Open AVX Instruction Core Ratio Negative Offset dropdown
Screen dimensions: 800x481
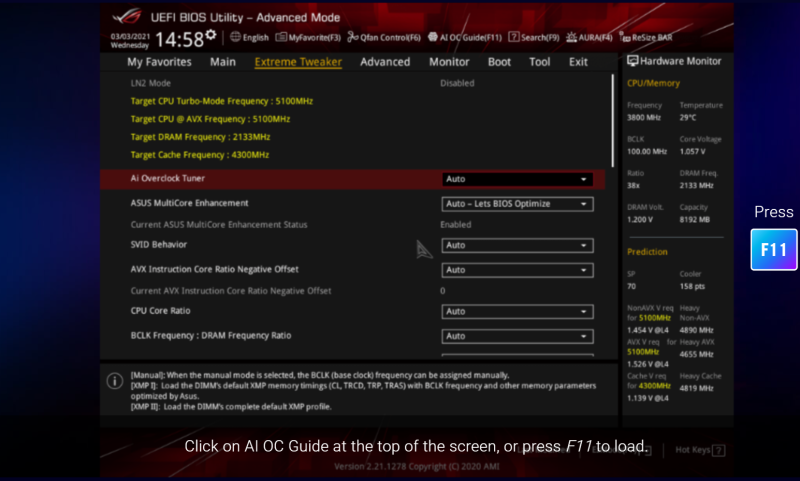click(x=517, y=270)
